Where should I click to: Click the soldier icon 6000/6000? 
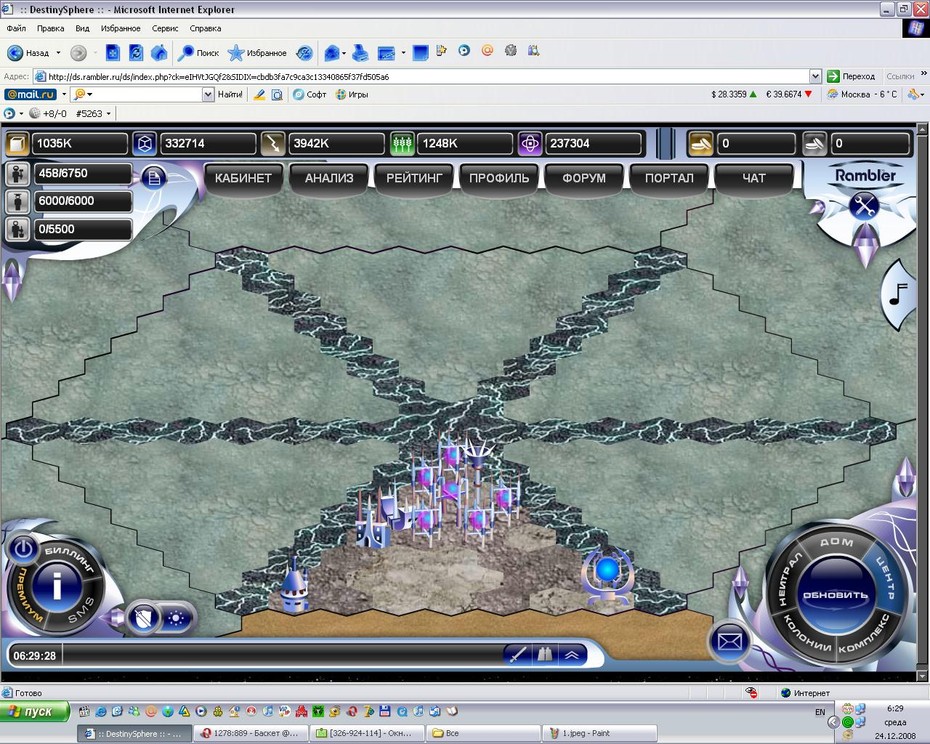(x=18, y=201)
